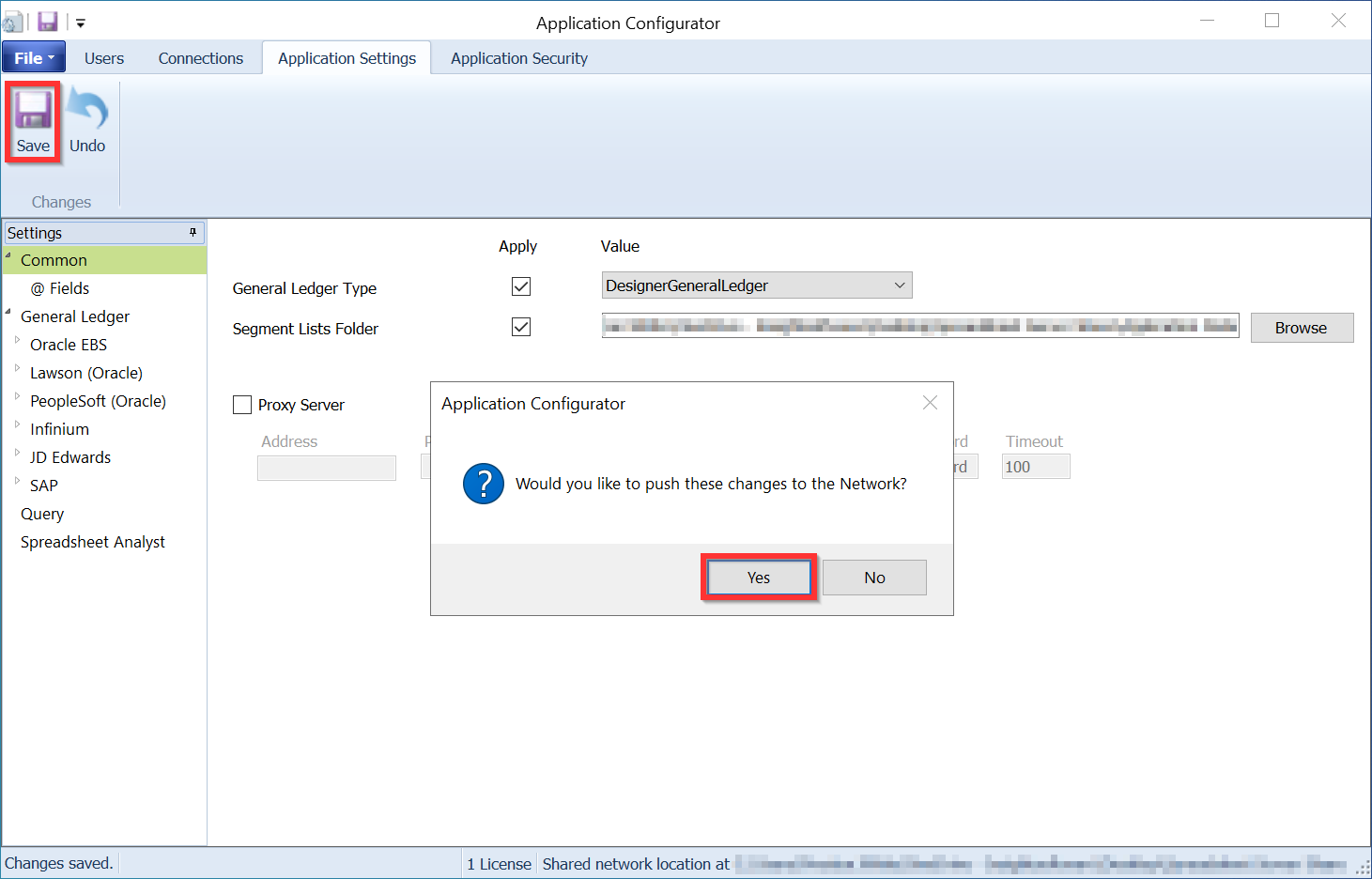This screenshot has height=879, width=1372.
Task: Click the application icon in title bar
Action: point(12,22)
